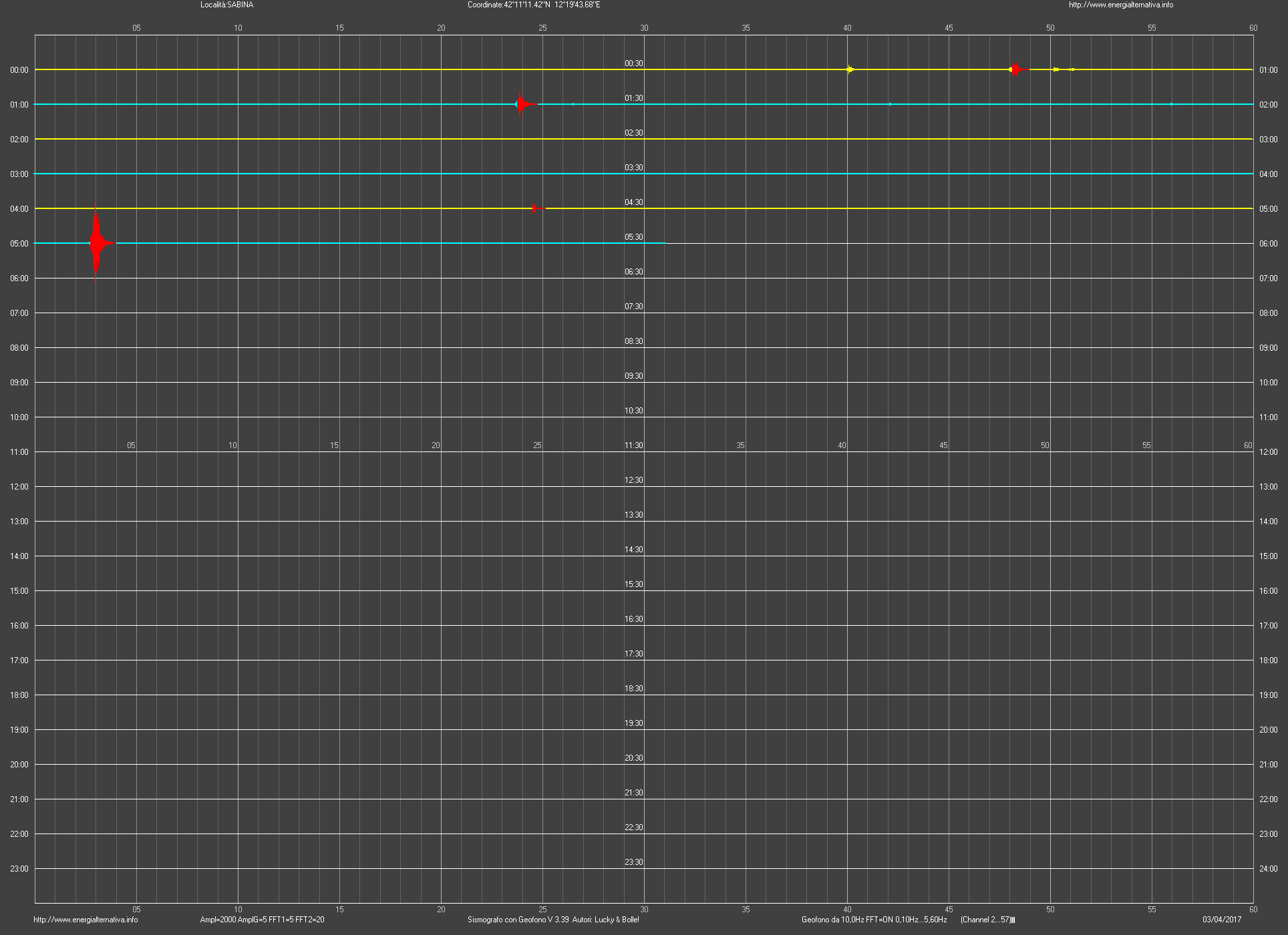1288x935 pixels.
Task: Click the 'Località:SABINA' header text
Action: pos(226,5)
